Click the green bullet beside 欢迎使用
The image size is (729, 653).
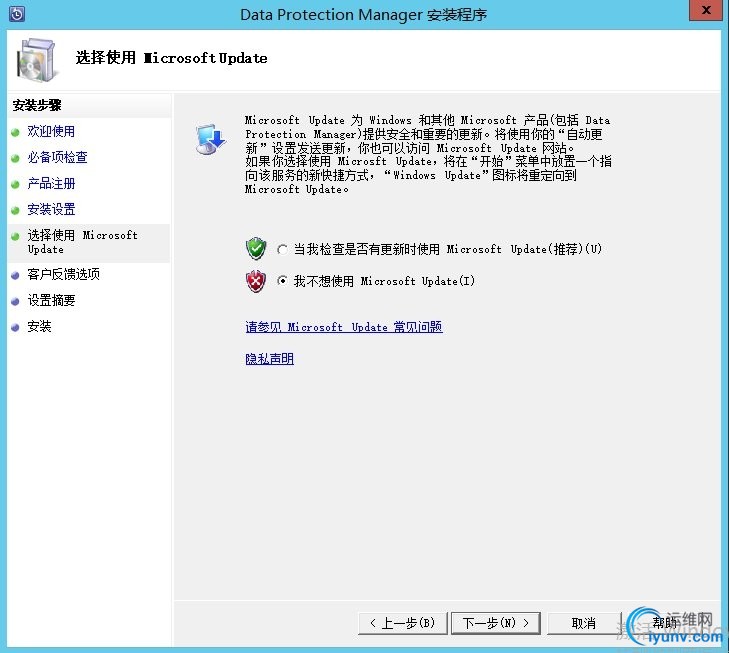tap(15, 132)
